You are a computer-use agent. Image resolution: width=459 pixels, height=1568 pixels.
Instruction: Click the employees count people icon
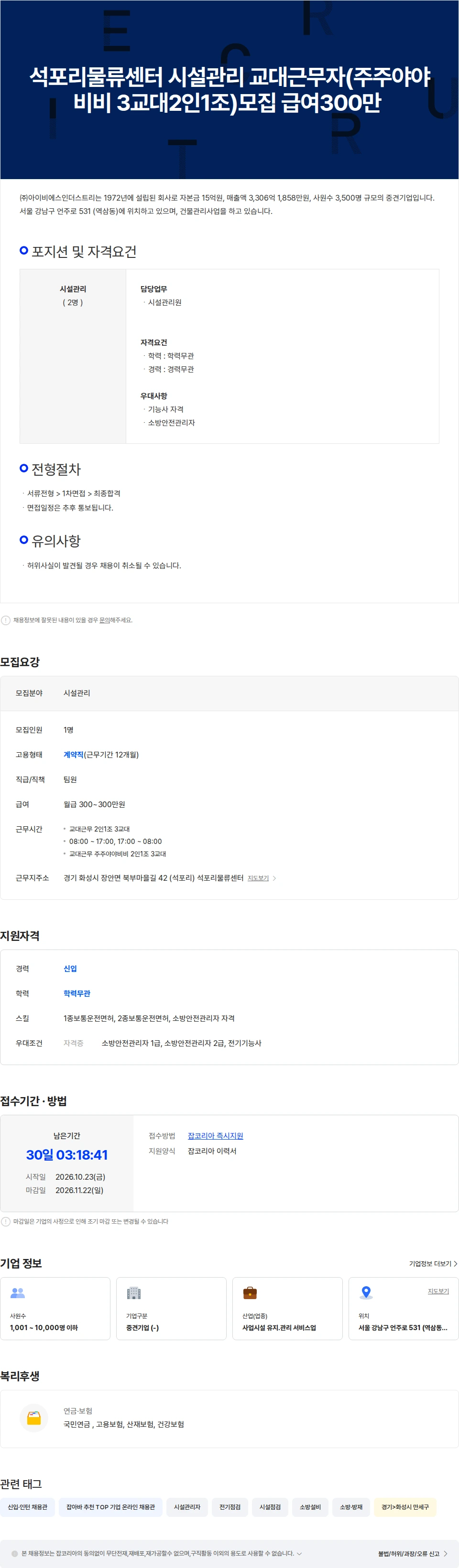click(x=18, y=1292)
